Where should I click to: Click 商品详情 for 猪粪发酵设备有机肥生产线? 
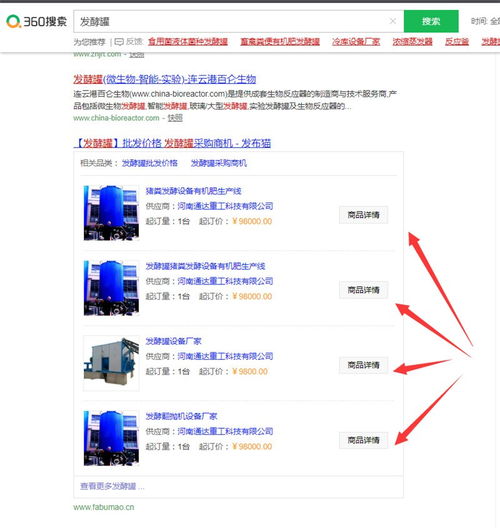(x=363, y=215)
